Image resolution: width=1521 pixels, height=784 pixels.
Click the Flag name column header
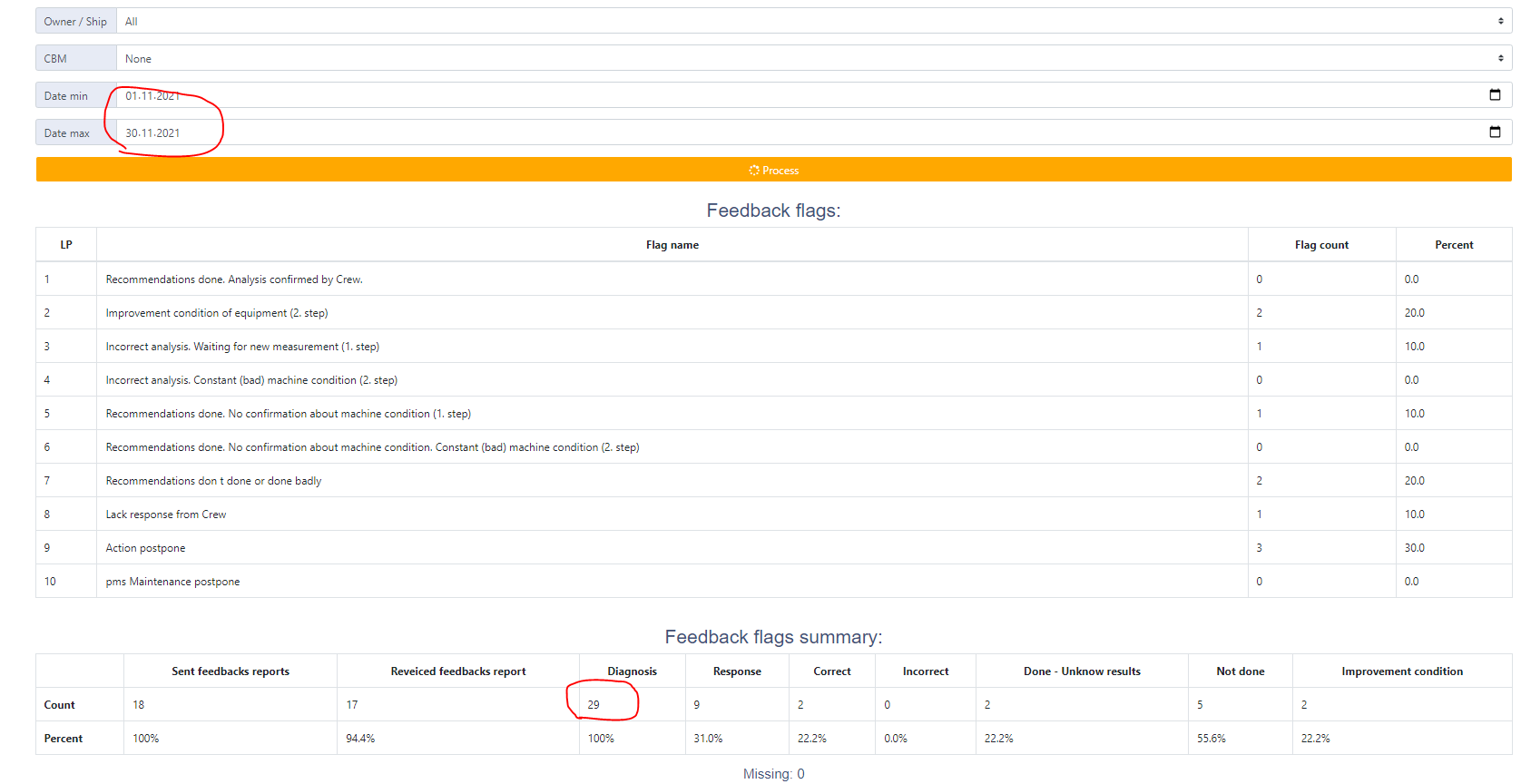coord(672,245)
